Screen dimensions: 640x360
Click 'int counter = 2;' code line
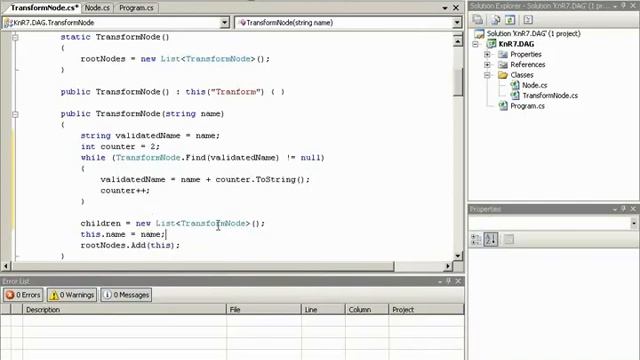120,147
